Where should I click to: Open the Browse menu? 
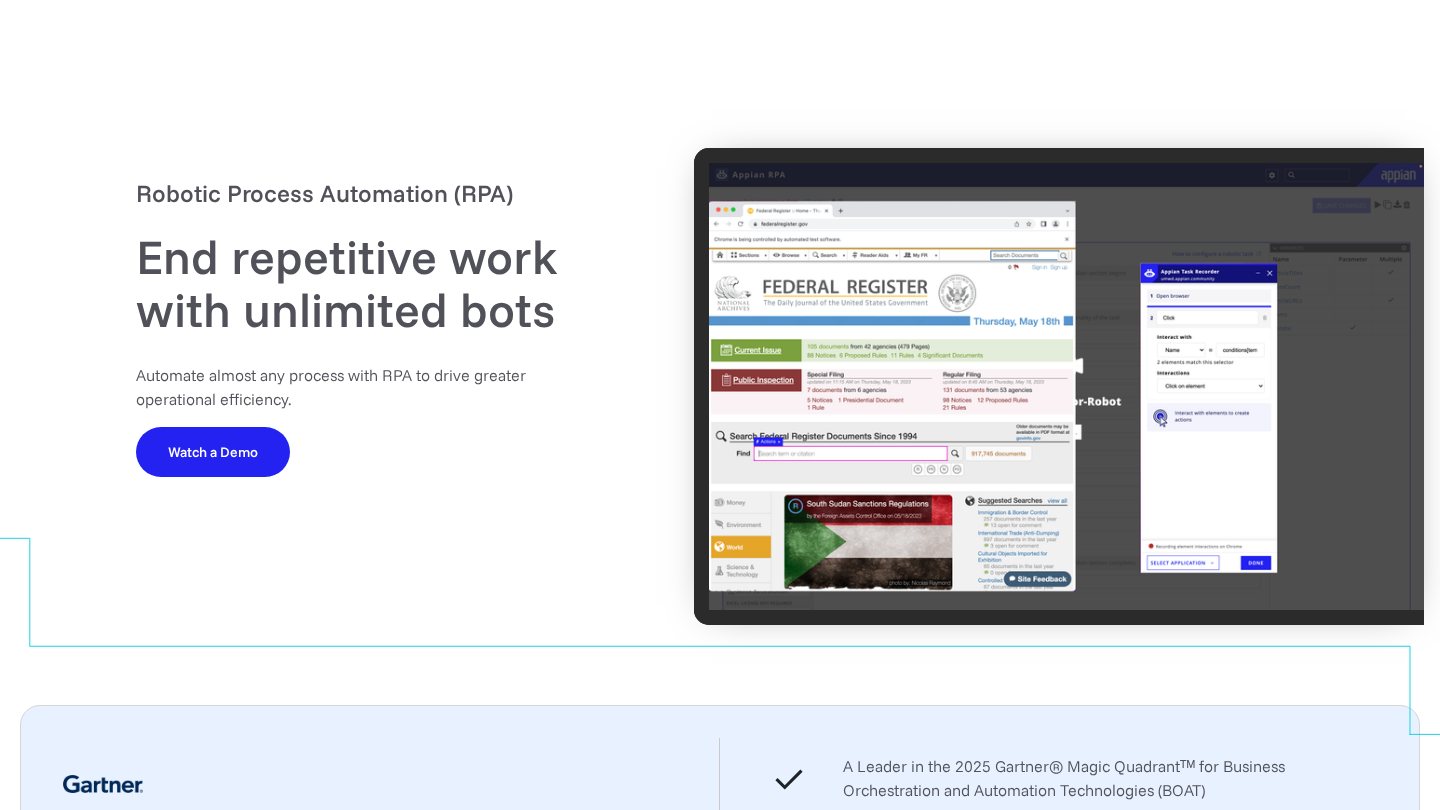click(788, 255)
